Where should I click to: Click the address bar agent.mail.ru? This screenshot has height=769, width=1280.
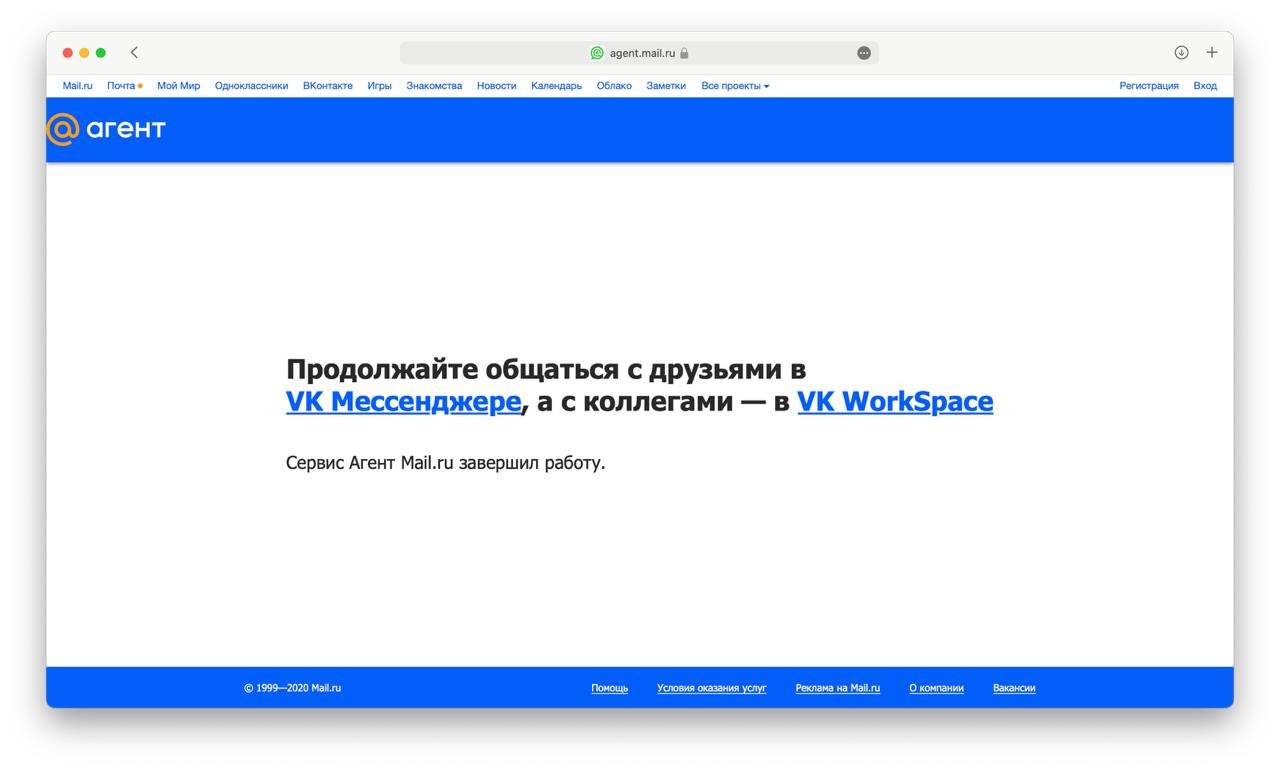(639, 53)
